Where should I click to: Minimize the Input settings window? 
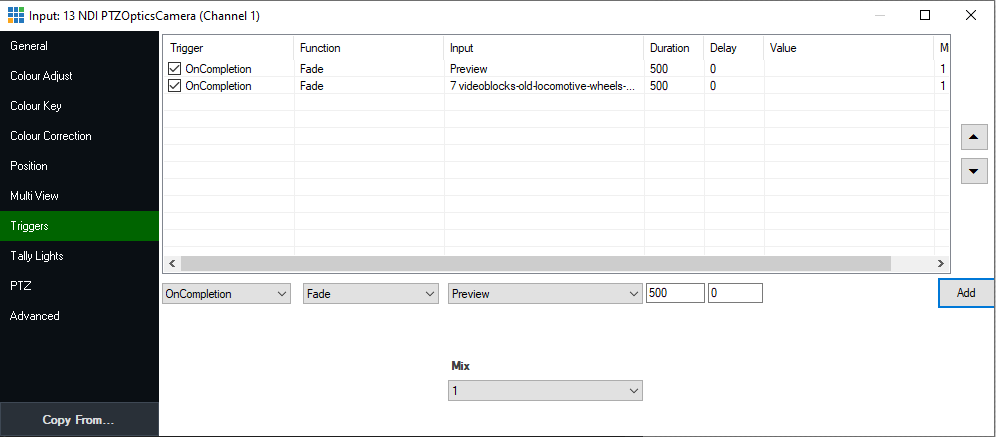pyautogui.click(x=880, y=15)
